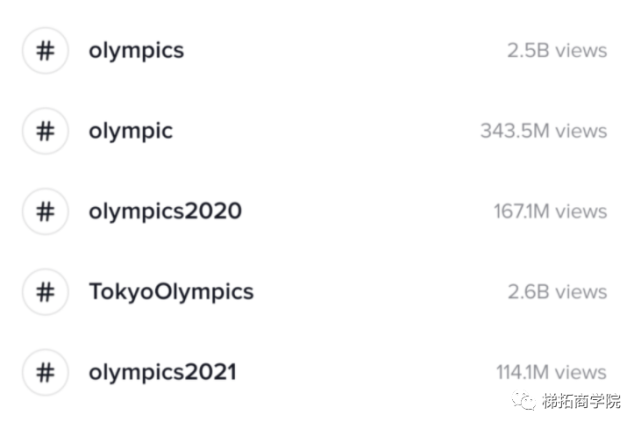Select the olympic hashtag suggestion

[131, 132]
